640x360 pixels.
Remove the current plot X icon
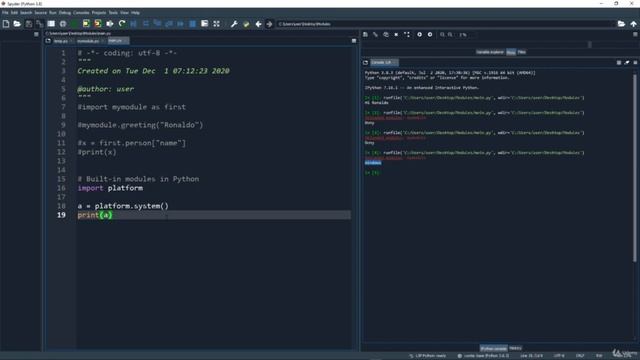click(x=396, y=35)
